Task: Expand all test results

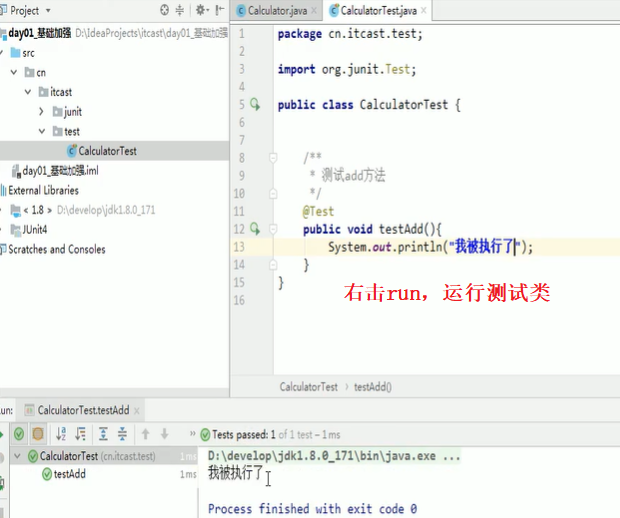Action: point(103,434)
